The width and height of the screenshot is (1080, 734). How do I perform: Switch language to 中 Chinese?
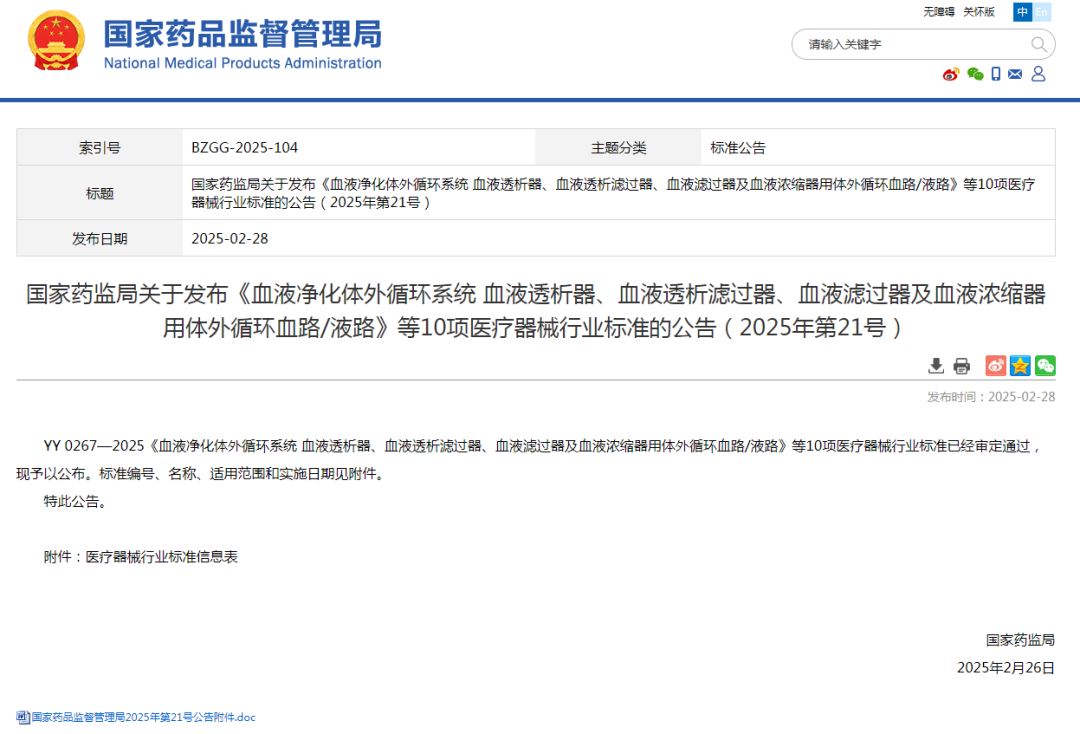click(1022, 12)
